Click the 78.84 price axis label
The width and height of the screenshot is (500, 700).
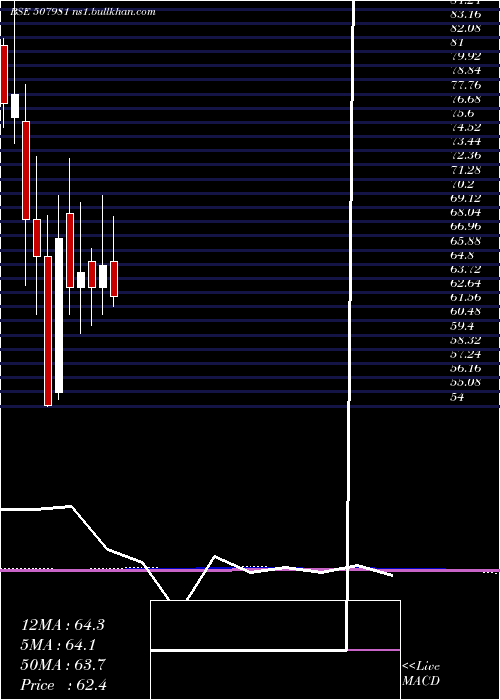coord(466,71)
